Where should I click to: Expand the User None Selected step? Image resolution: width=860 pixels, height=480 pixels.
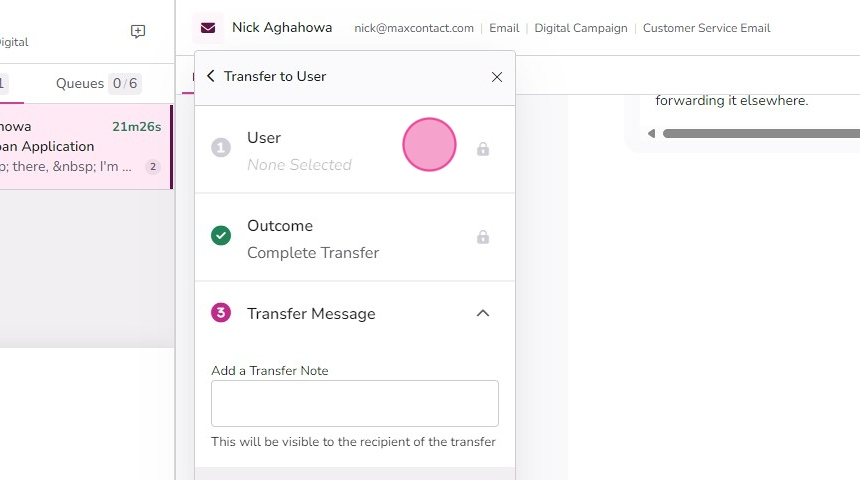point(355,149)
